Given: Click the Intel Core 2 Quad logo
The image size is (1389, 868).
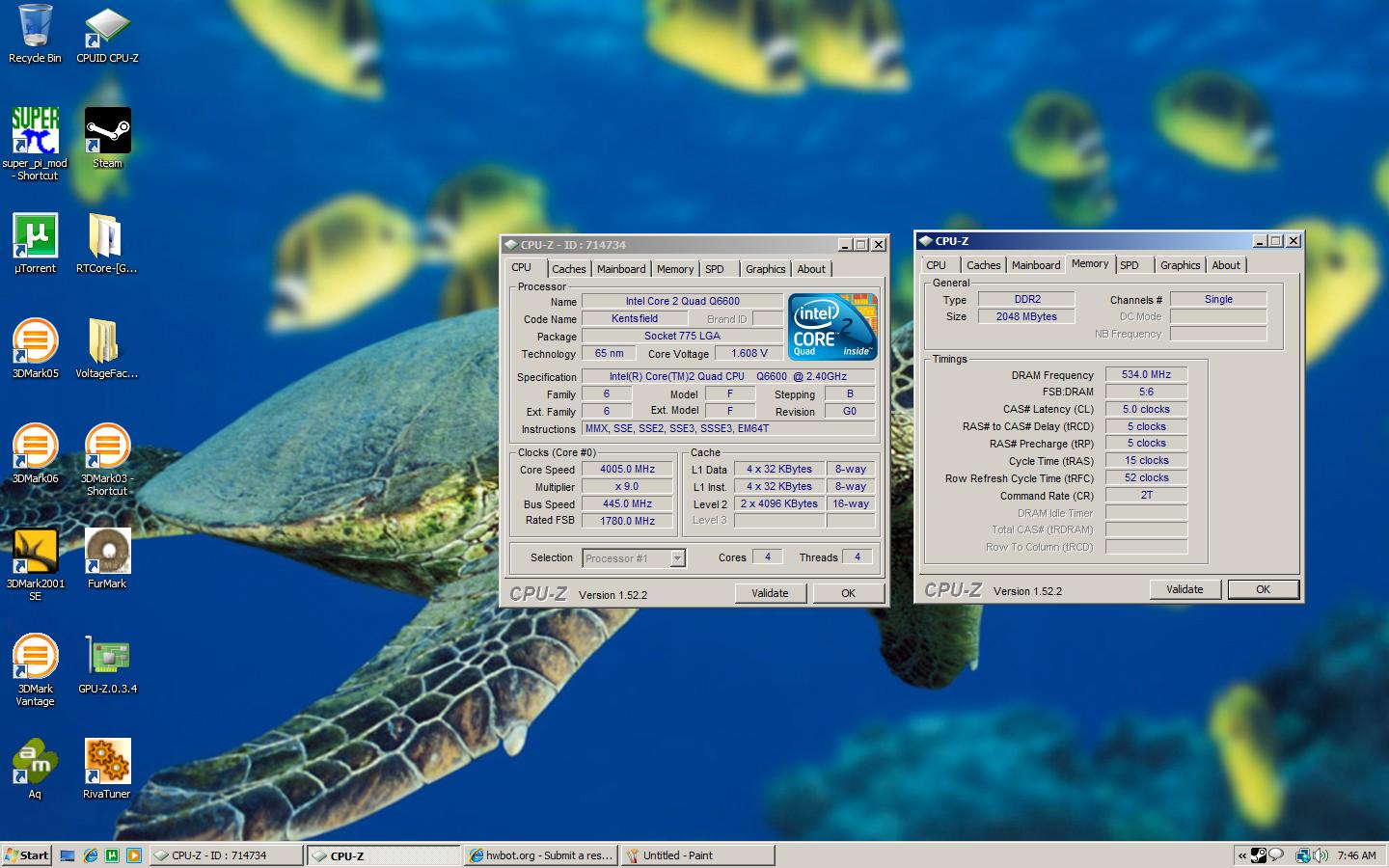Looking at the screenshot, I should [x=832, y=327].
